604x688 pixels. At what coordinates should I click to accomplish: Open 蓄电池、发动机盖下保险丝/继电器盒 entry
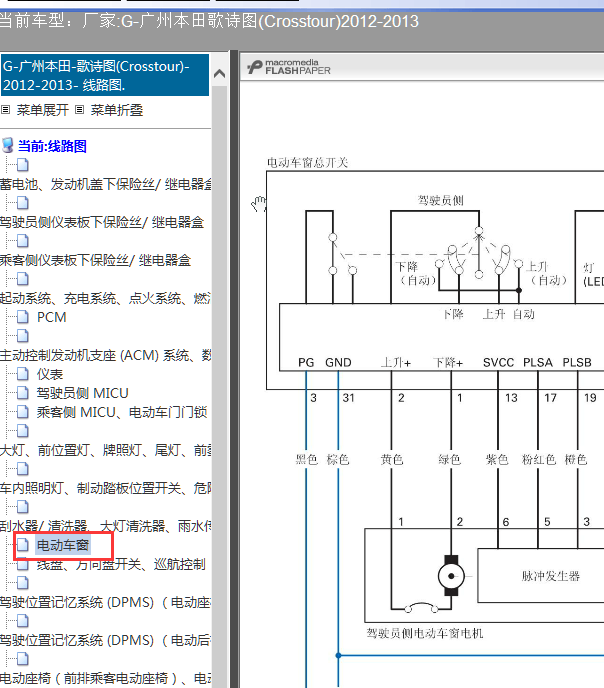(x=105, y=184)
